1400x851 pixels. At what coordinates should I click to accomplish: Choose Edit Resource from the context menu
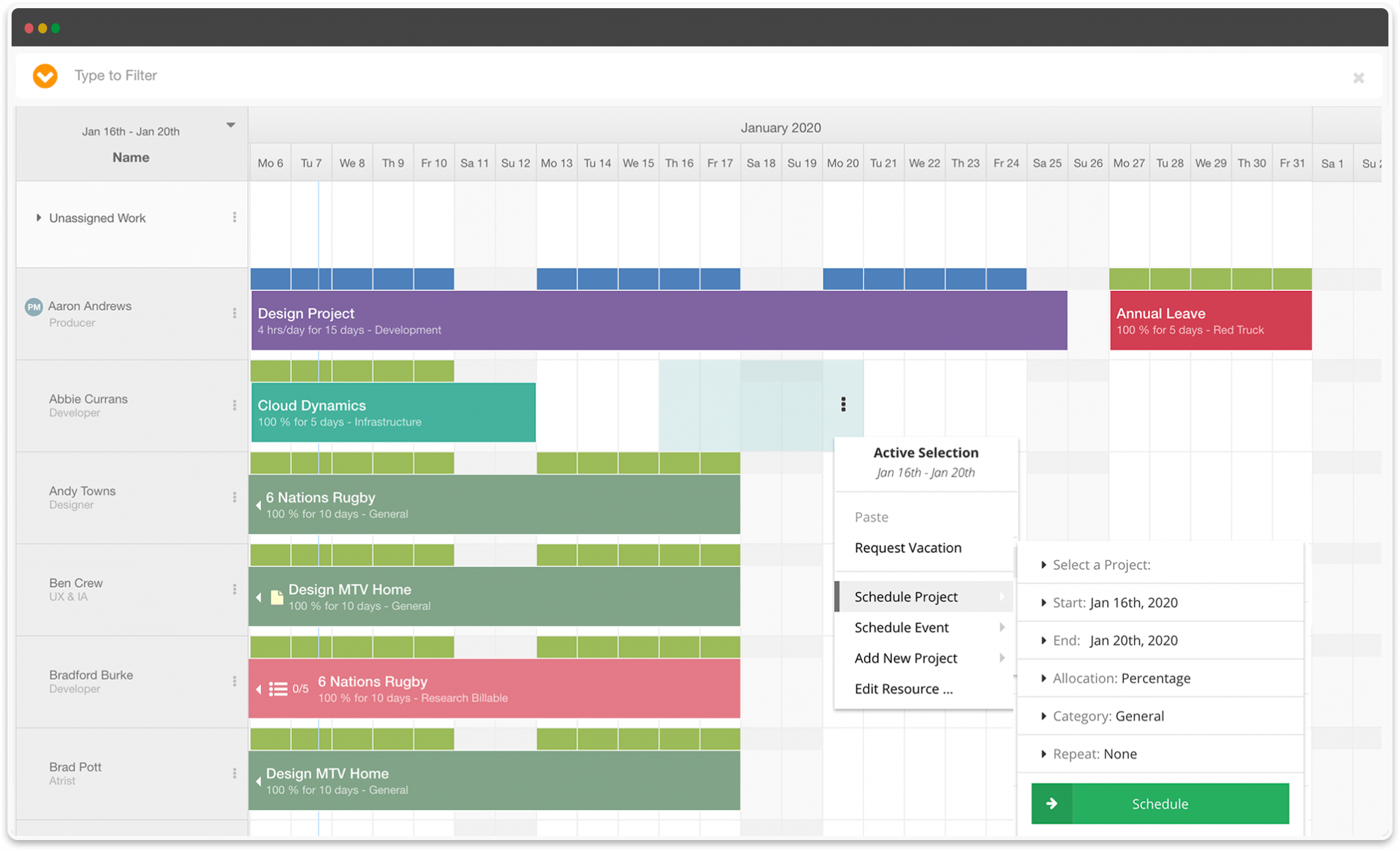904,688
